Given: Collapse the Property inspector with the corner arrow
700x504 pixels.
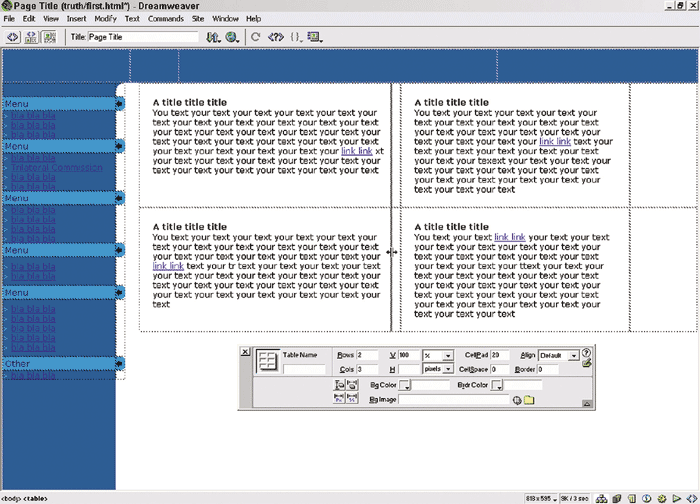Looking at the screenshot, I should 586,402.
